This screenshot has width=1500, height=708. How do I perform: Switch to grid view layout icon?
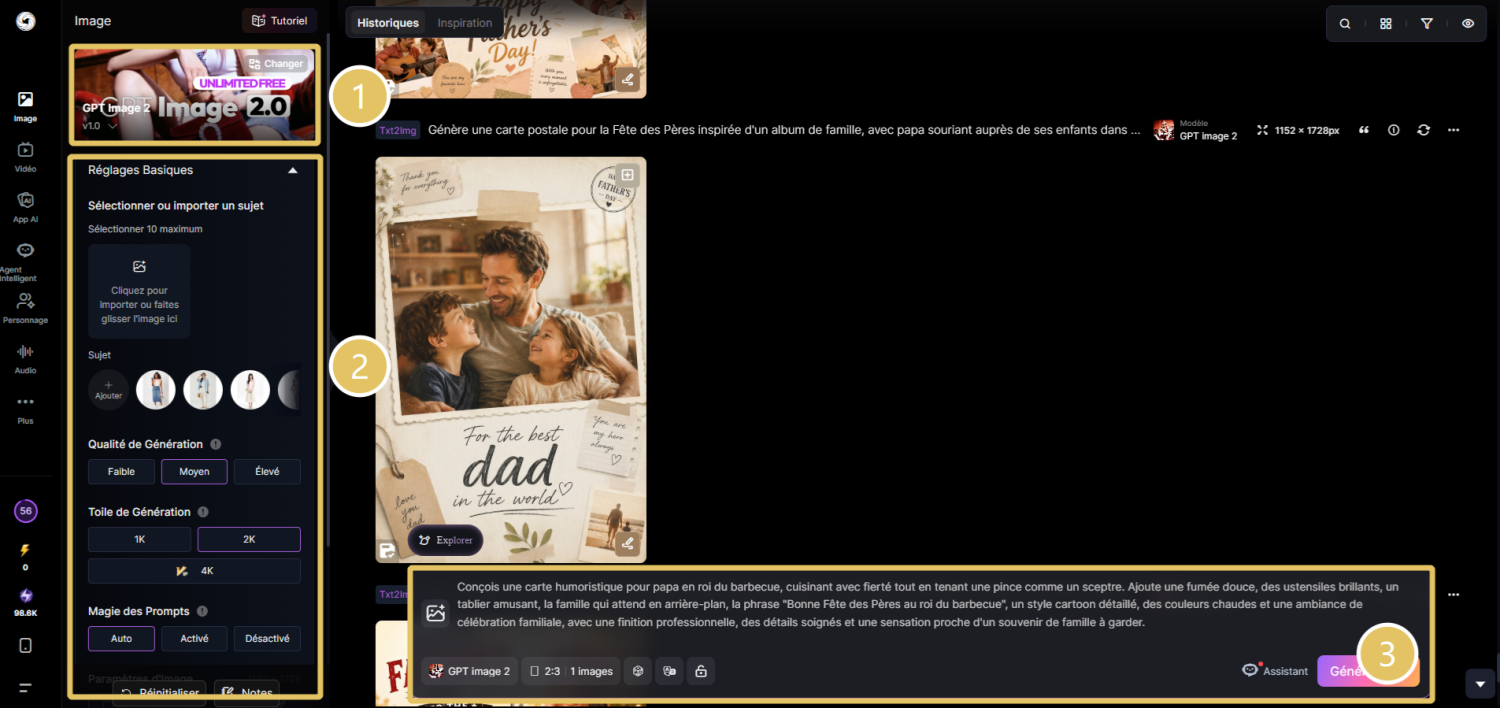point(1386,23)
